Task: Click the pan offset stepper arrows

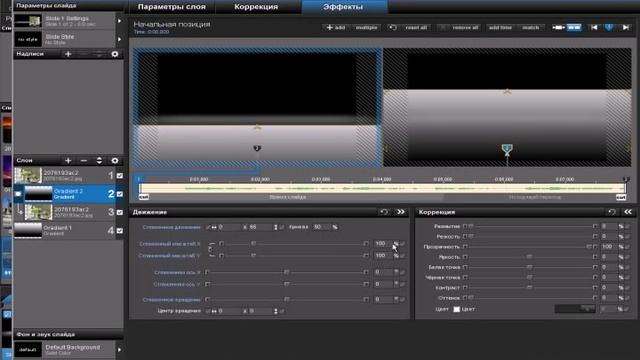Action: 276,227
